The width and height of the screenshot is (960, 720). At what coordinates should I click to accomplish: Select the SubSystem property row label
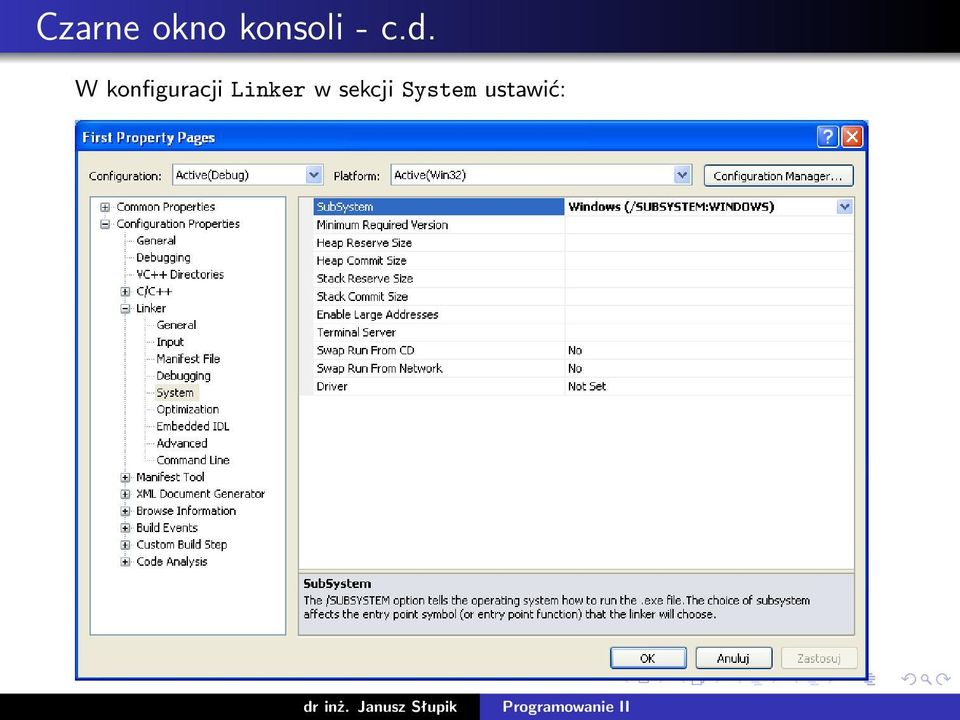point(438,207)
